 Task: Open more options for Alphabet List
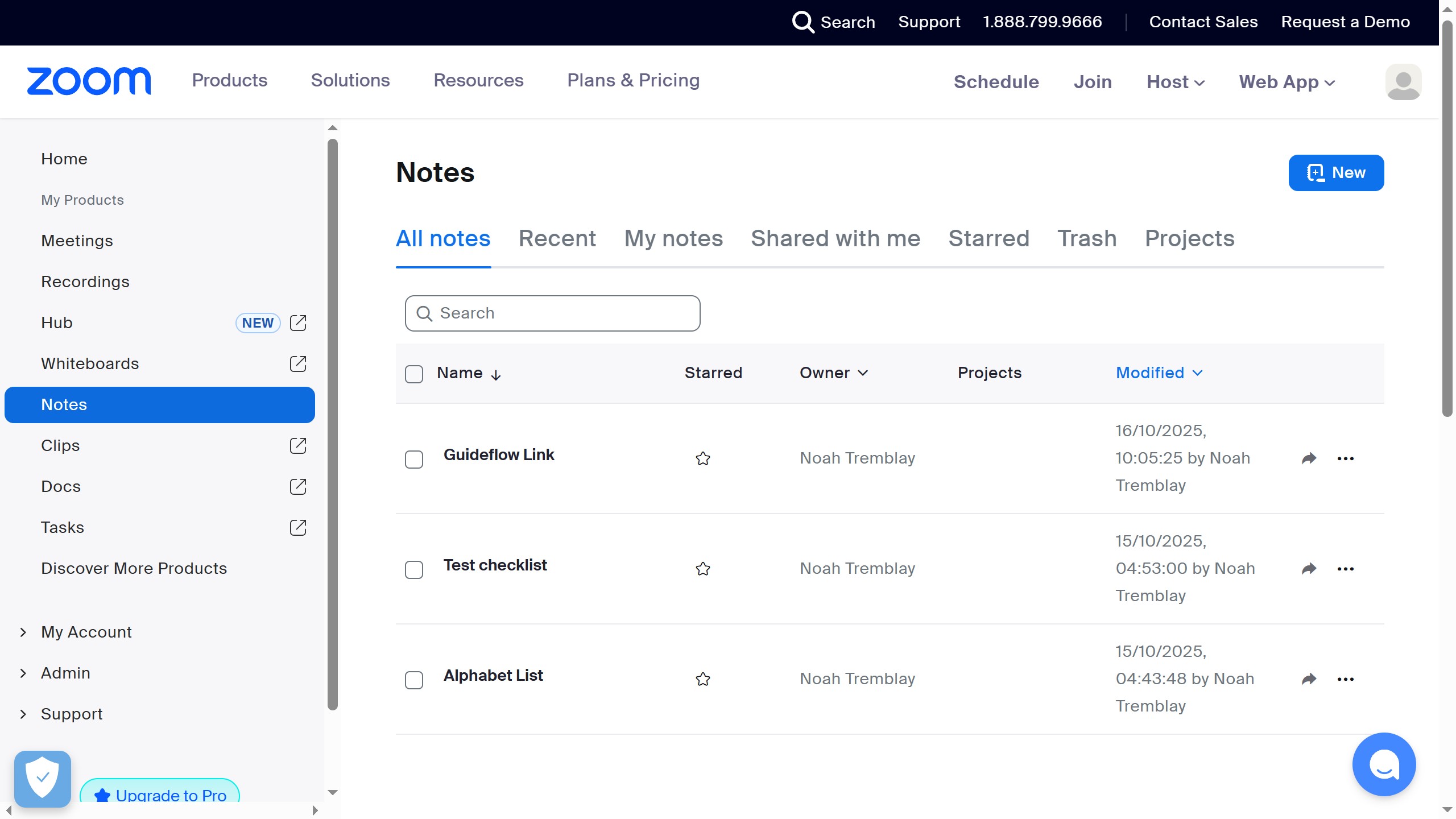tap(1346, 679)
